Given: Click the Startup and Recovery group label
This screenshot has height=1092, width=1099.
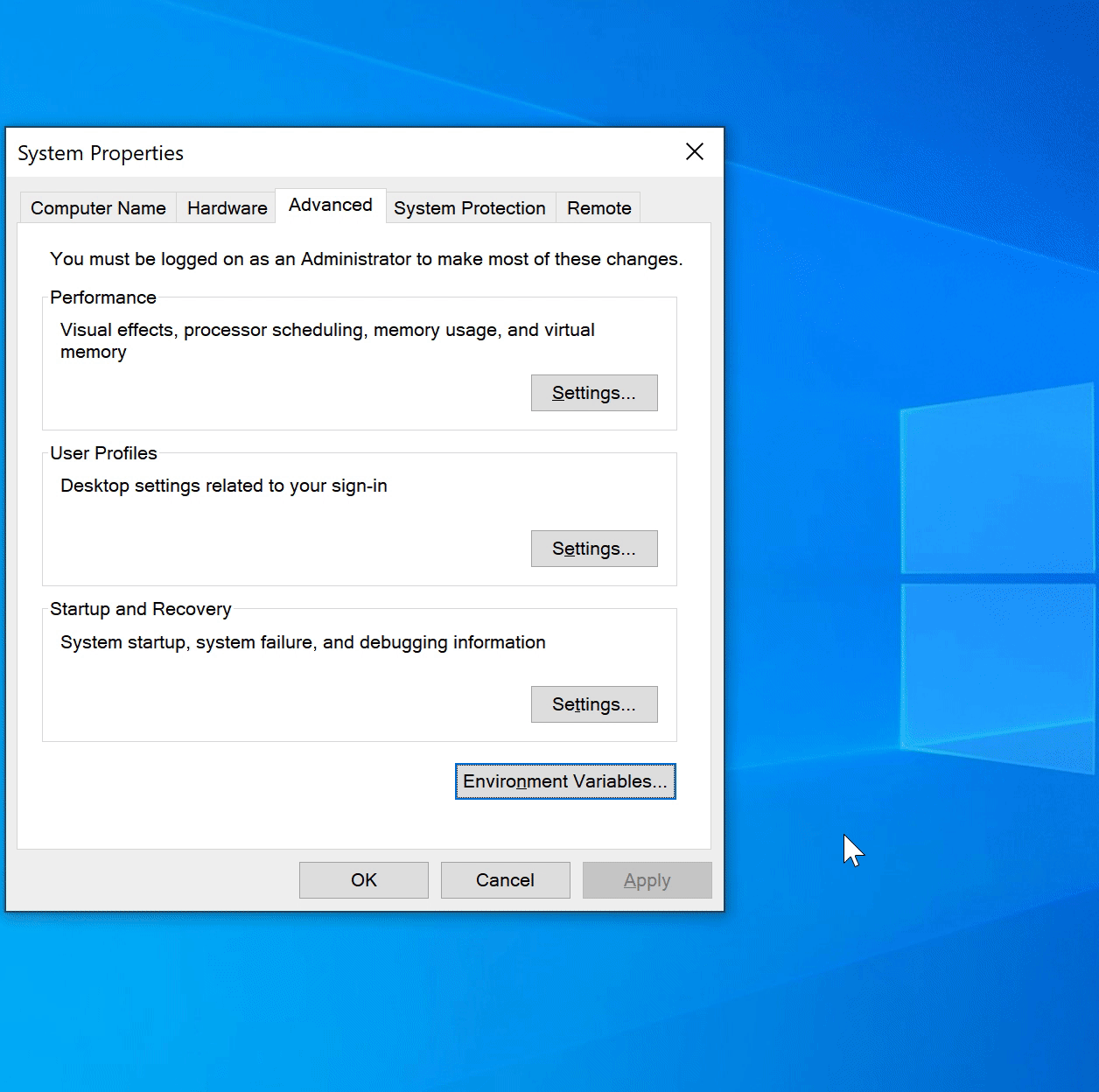Looking at the screenshot, I should [x=140, y=608].
